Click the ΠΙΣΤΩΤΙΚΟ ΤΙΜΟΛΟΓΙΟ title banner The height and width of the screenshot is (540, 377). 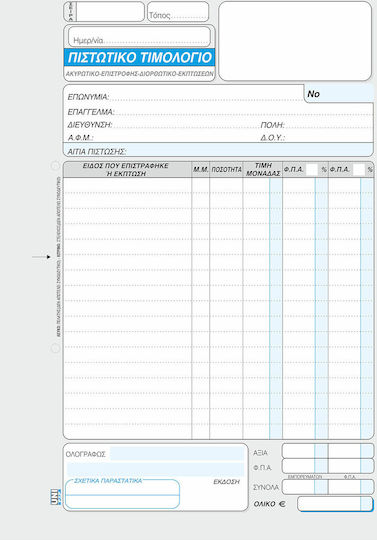click(139, 57)
